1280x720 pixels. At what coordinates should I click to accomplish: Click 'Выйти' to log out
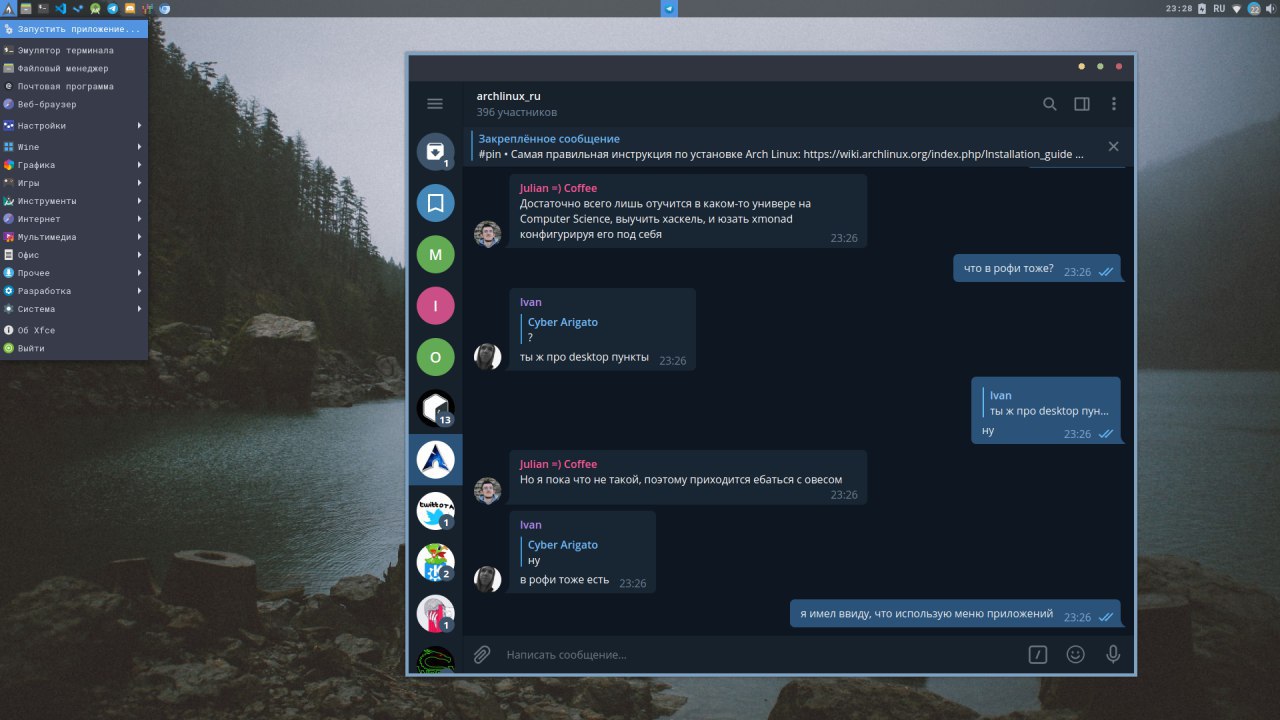click(x=74, y=348)
